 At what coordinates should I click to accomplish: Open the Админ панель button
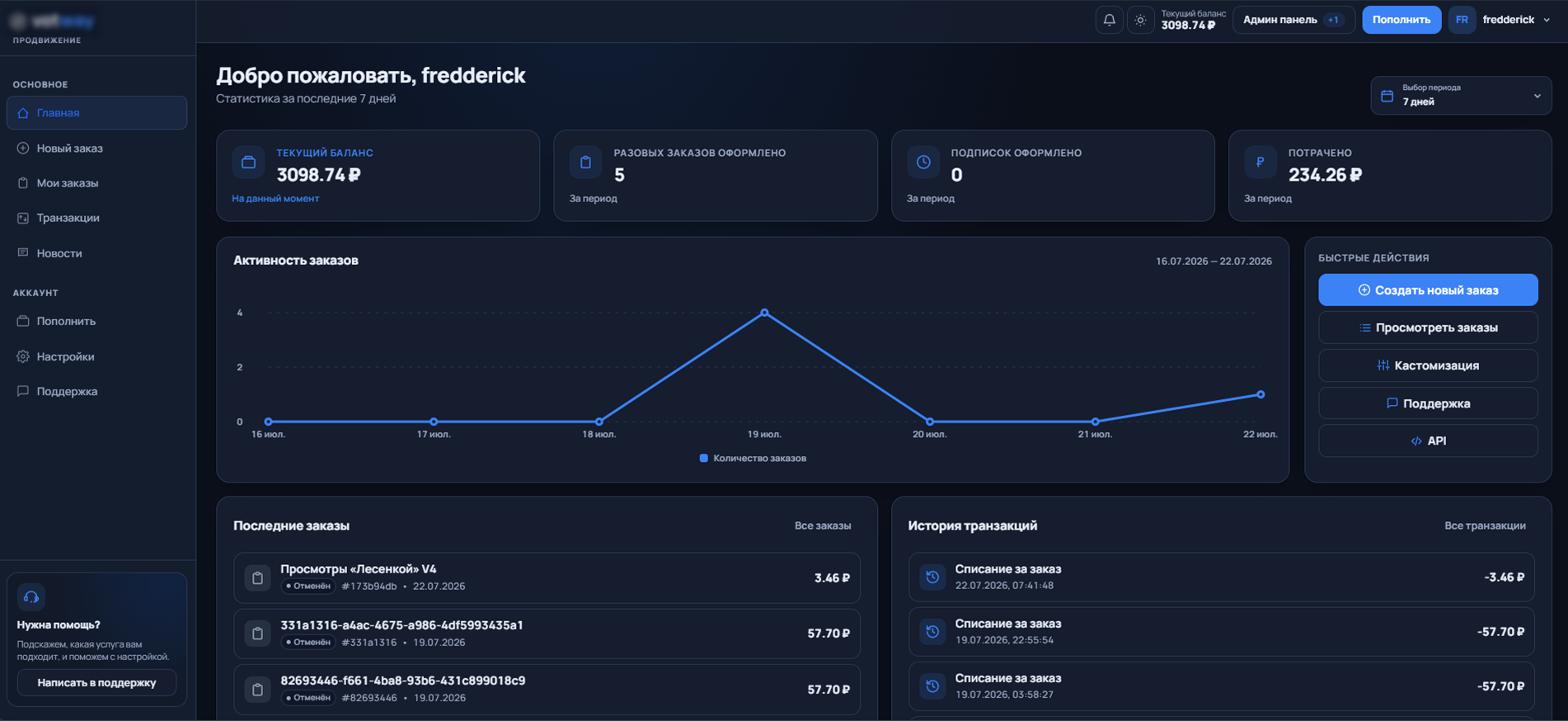(1293, 20)
